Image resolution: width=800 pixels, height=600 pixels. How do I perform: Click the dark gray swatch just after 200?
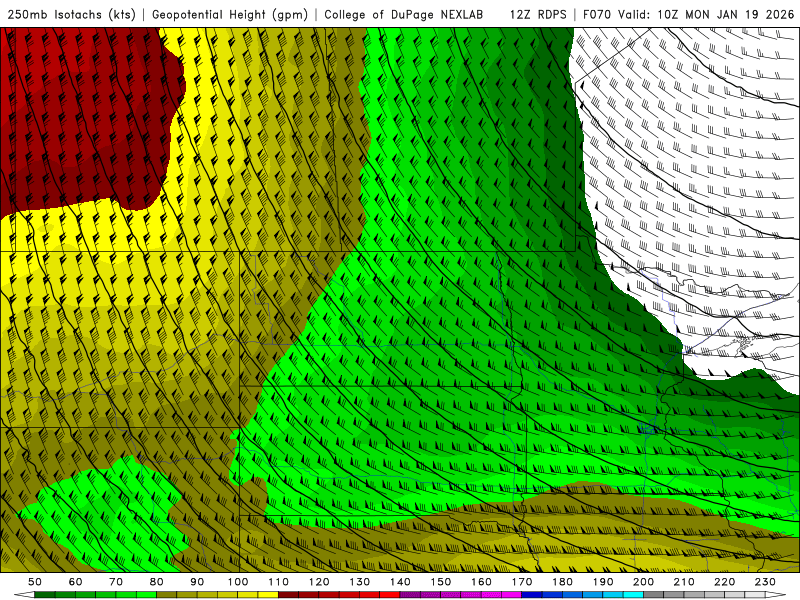[654, 594]
